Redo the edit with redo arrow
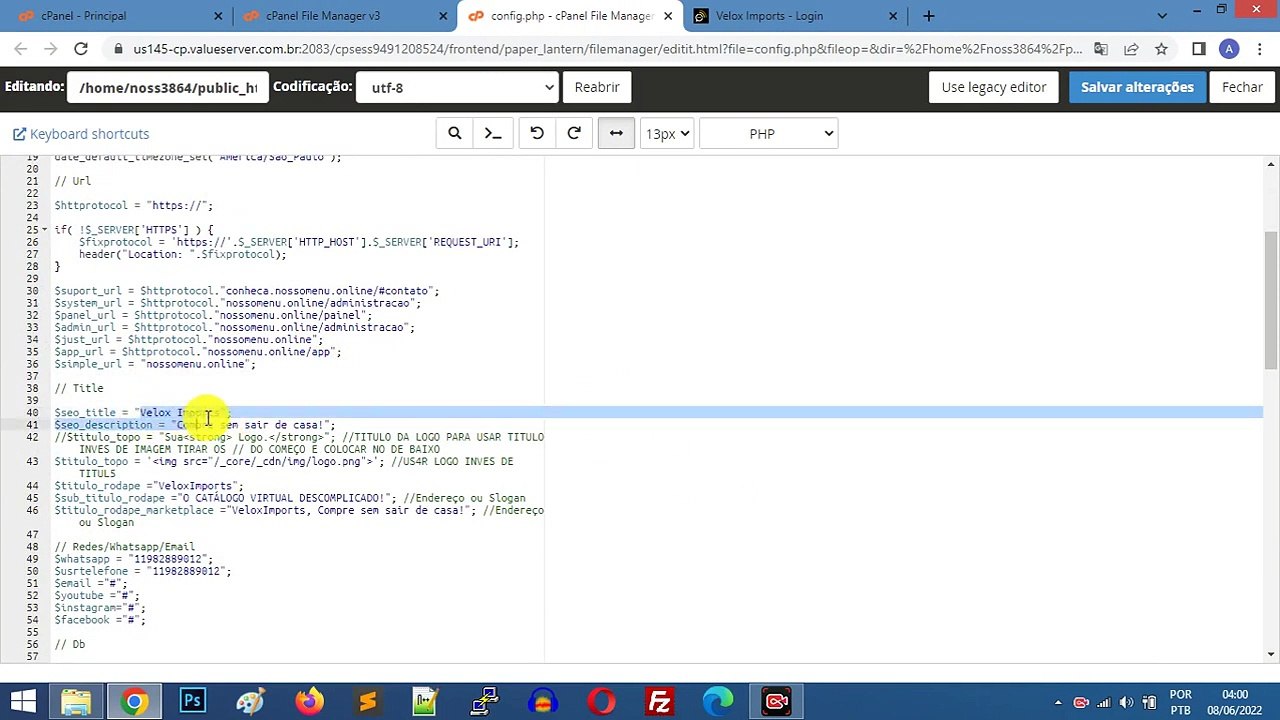The height and width of the screenshot is (720, 1280). click(574, 134)
